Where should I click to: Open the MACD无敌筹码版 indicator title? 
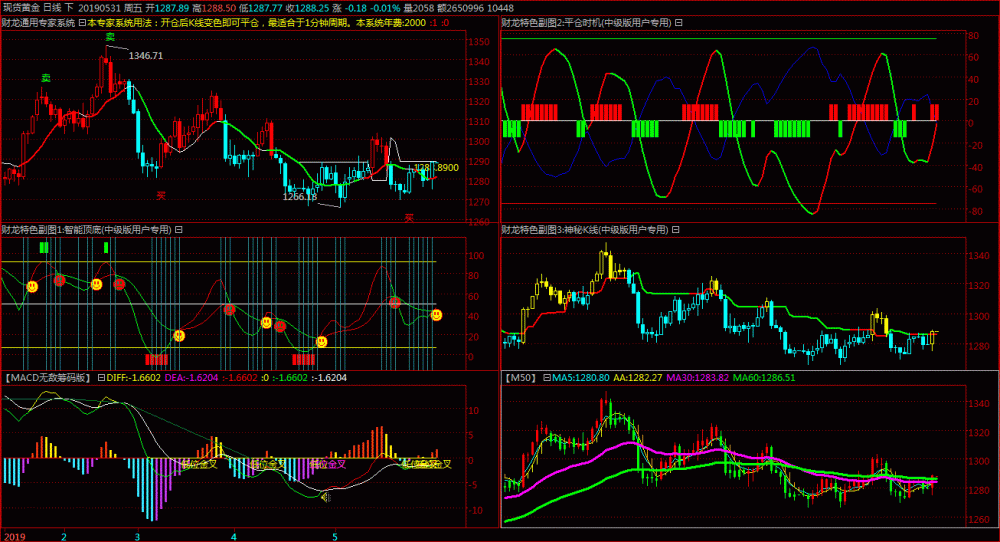48,377
